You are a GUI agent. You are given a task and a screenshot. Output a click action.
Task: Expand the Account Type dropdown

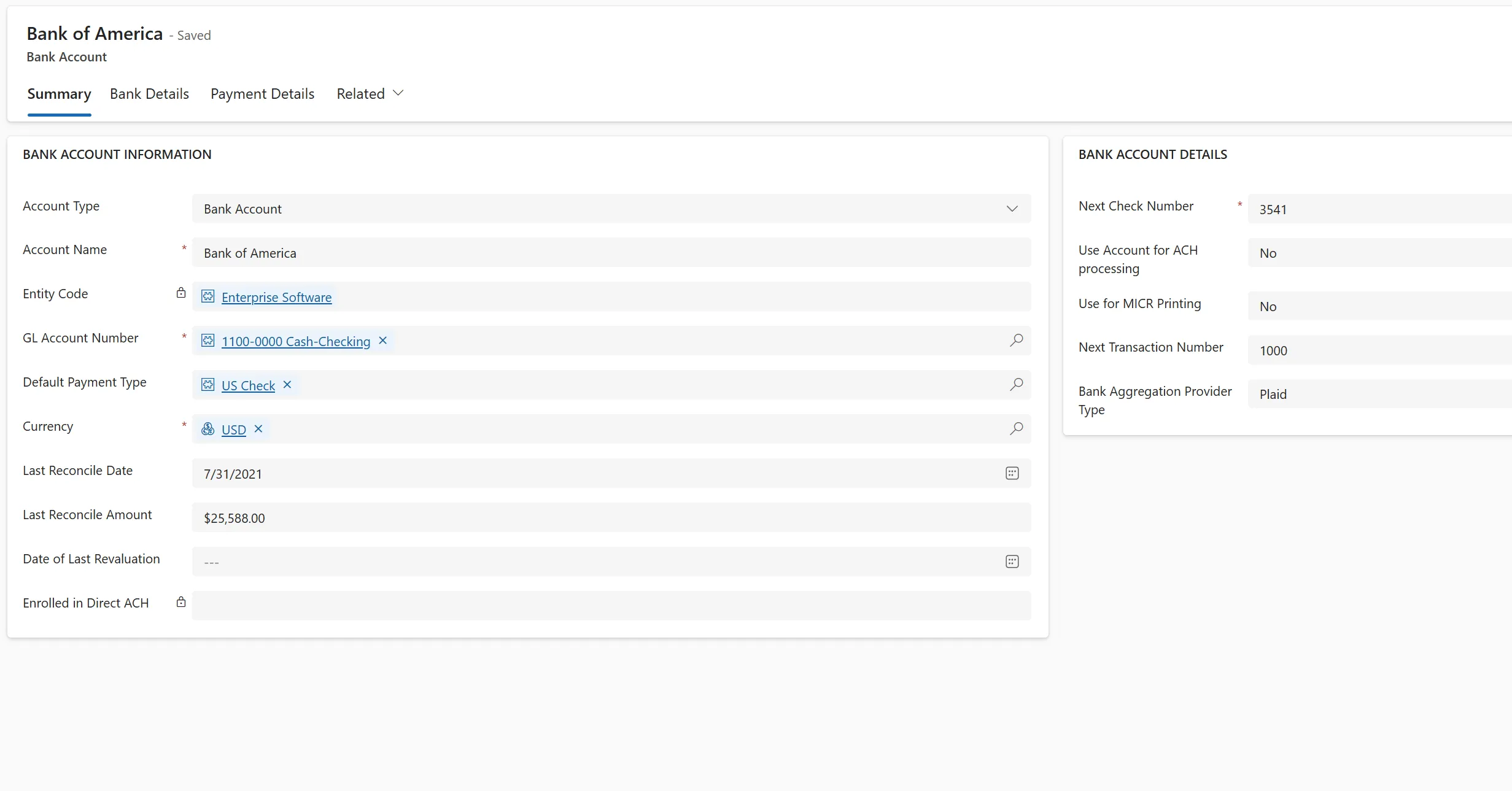tap(1012, 209)
